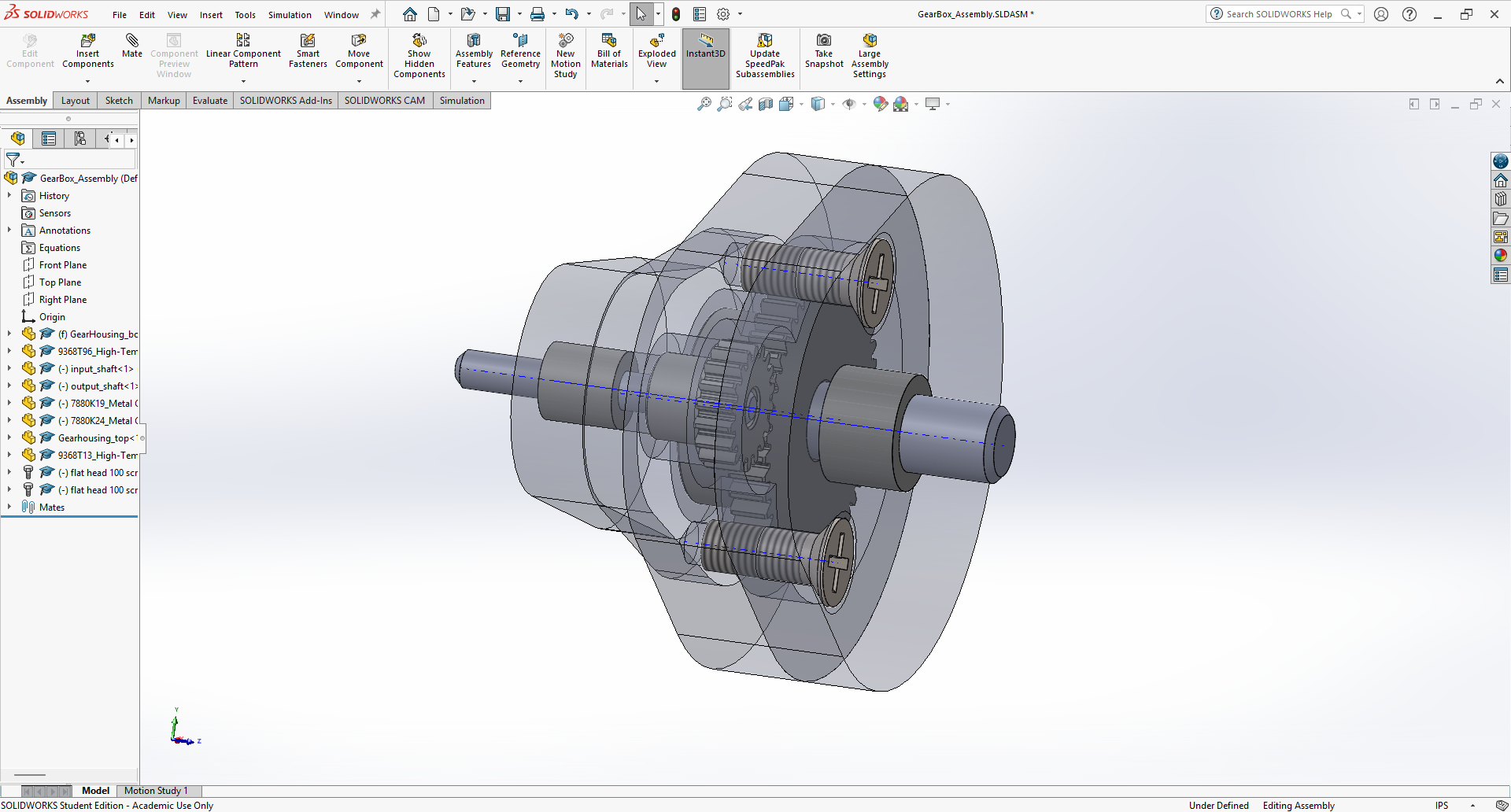Collapse the CommandManager ribbon chevron

[x=1500, y=81]
